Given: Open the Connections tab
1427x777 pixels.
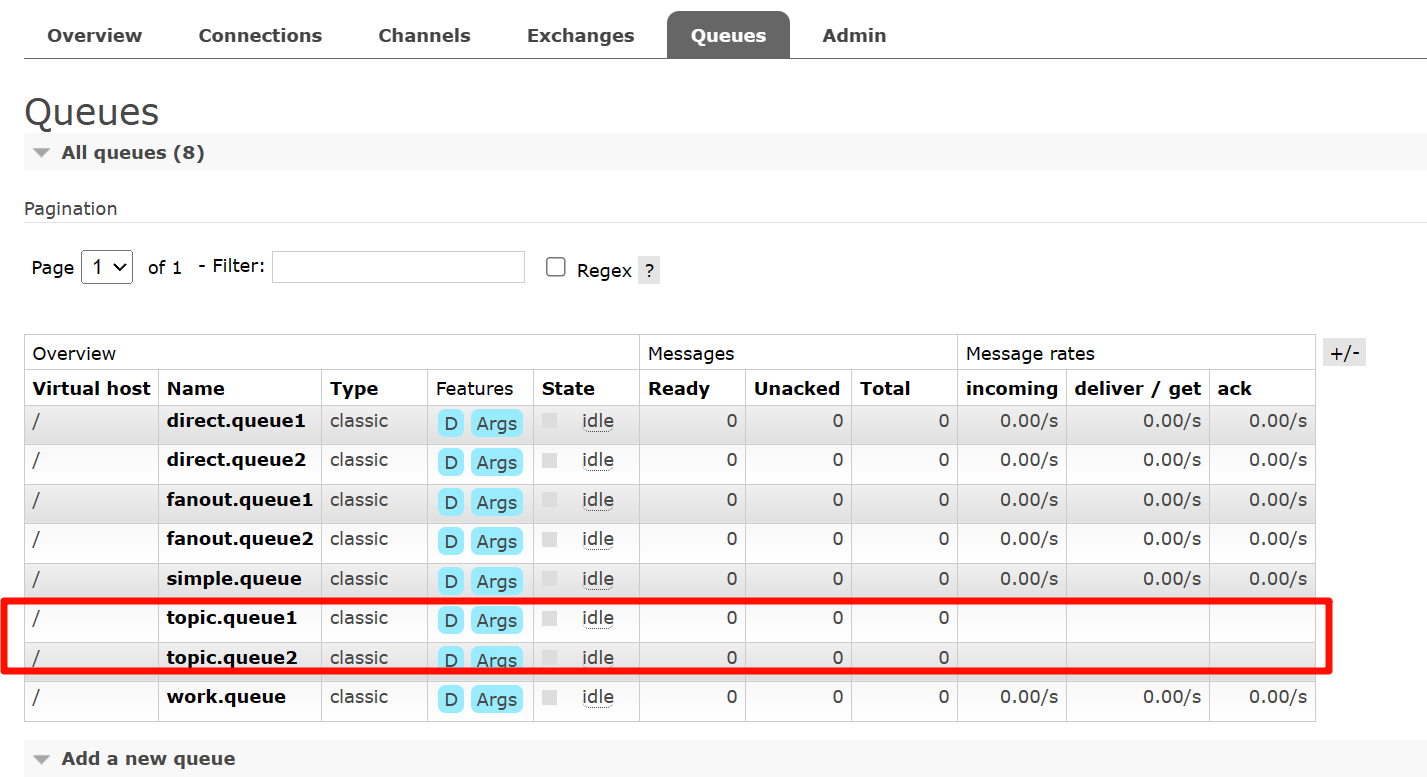Looking at the screenshot, I should click(x=260, y=35).
